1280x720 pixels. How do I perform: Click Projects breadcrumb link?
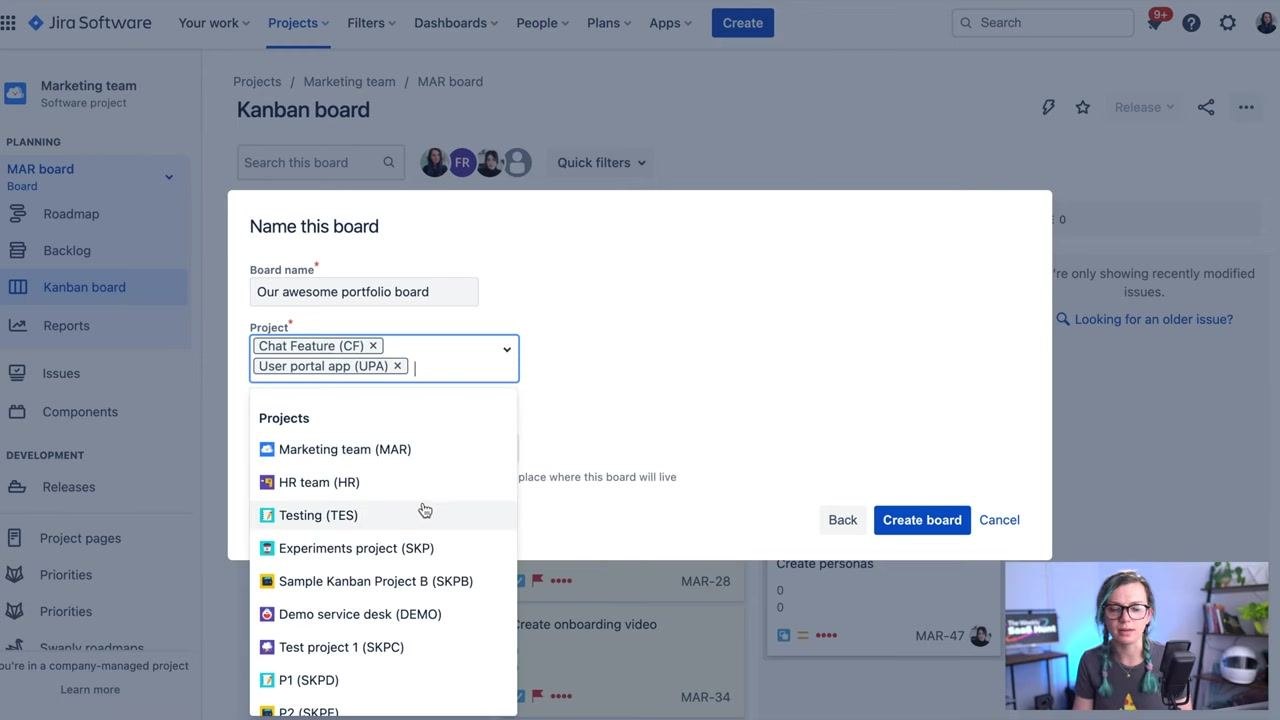[x=257, y=81]
